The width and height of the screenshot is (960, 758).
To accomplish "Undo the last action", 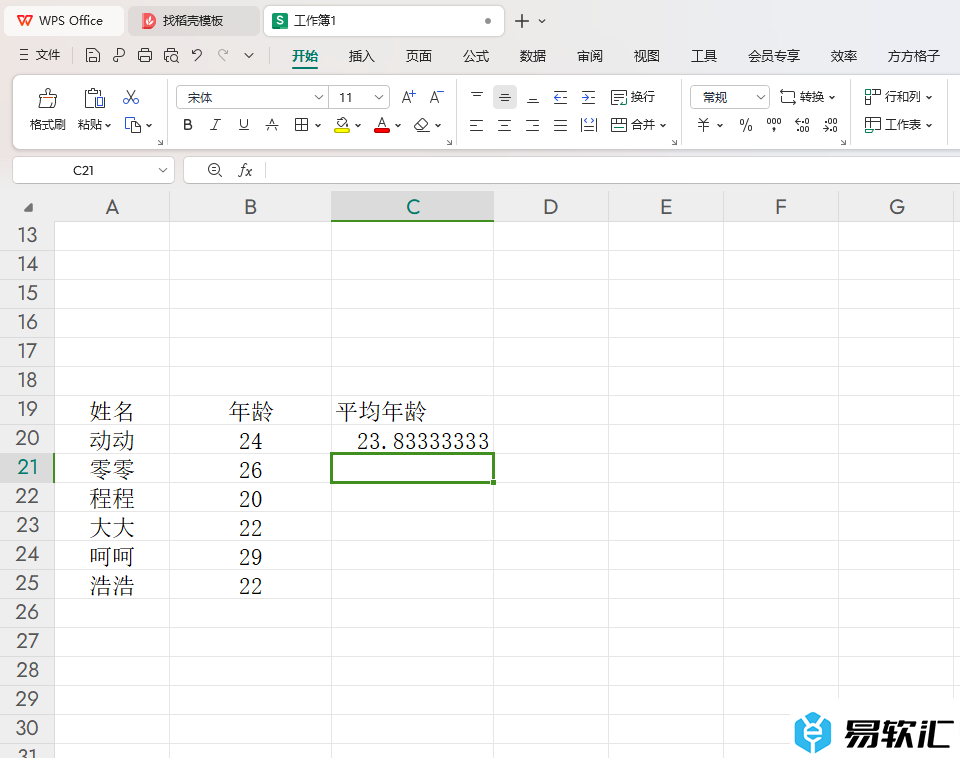I will (x=197, y=56).
